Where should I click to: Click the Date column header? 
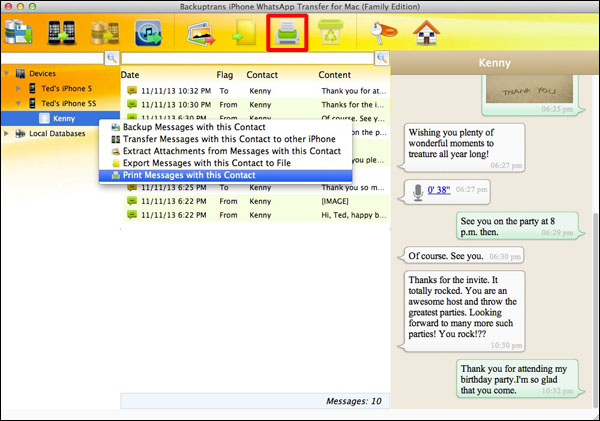[x=130, y=75]
